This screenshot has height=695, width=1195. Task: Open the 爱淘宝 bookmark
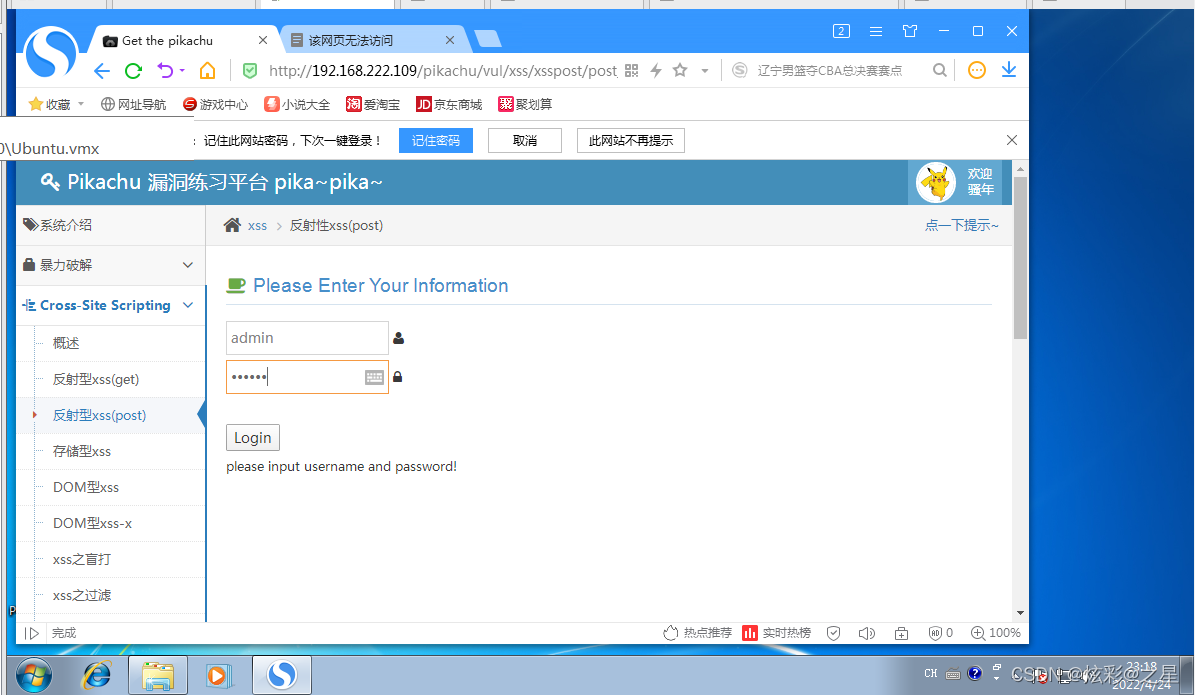click(373, 104)
